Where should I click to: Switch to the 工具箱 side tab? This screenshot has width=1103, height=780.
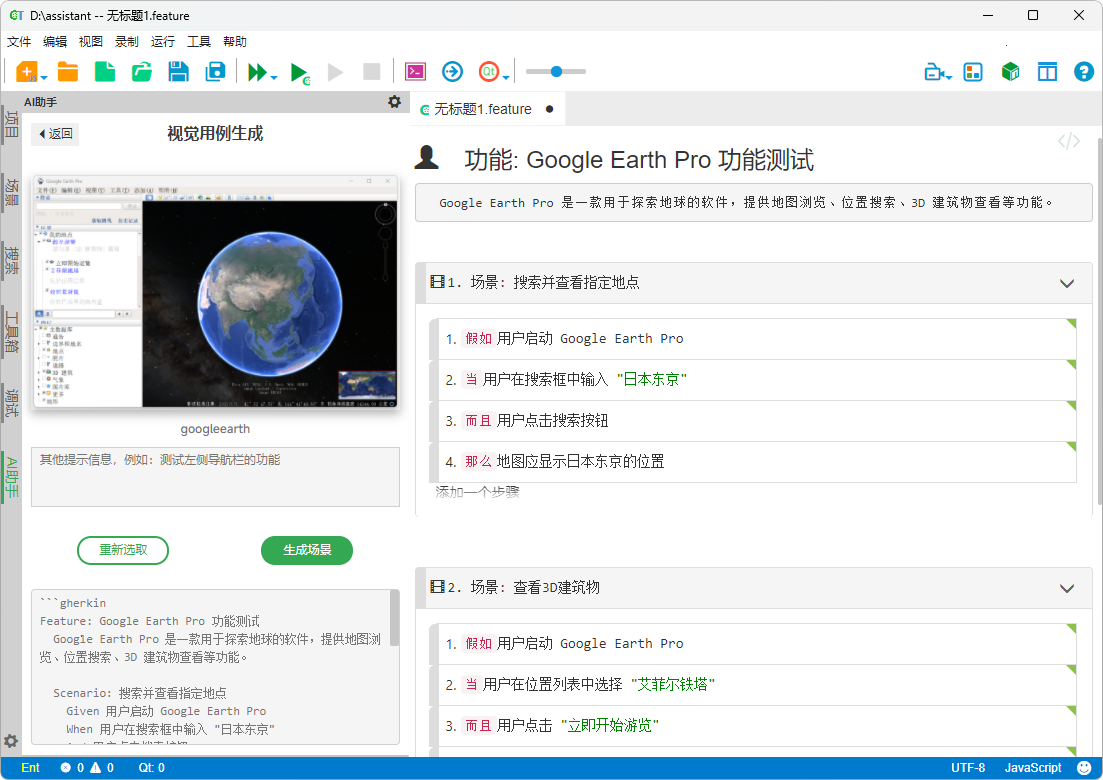pos(11,332)
